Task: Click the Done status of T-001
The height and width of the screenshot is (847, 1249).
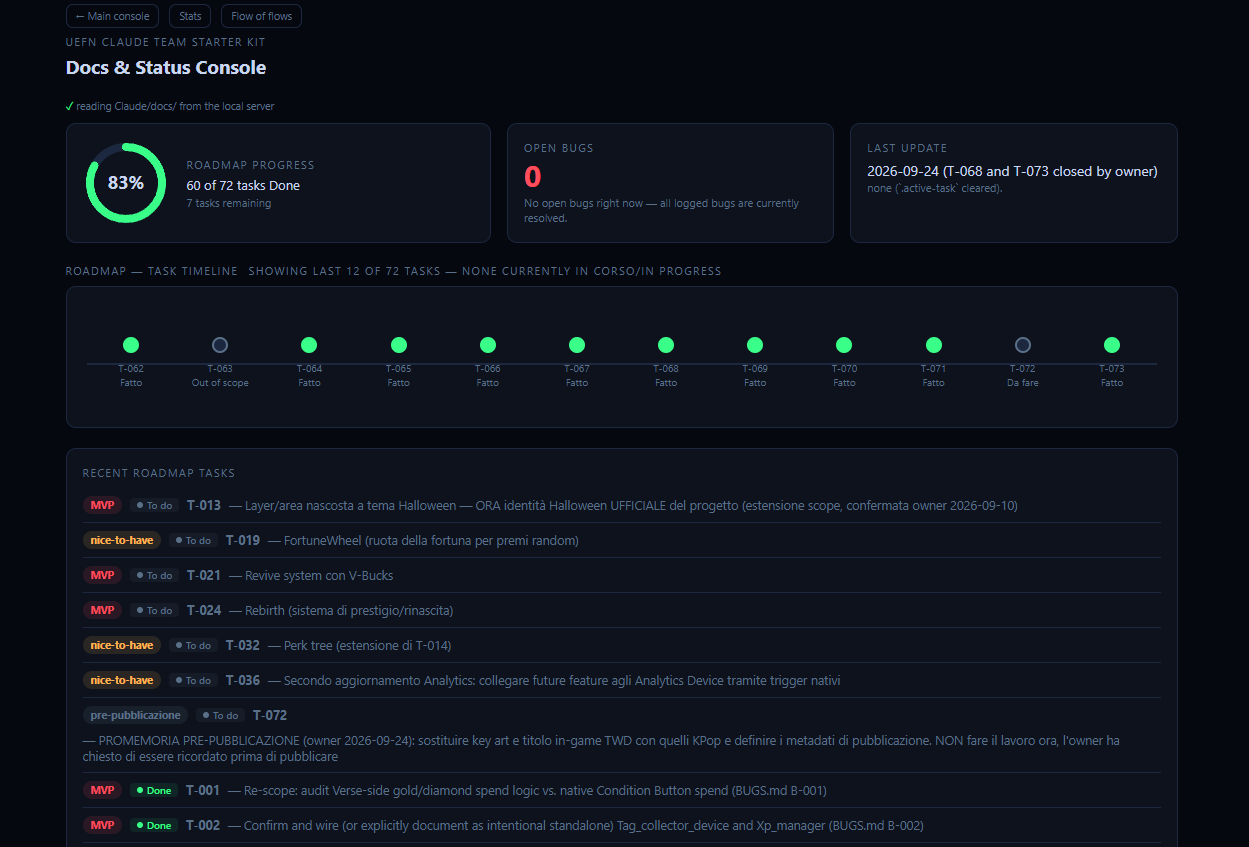Action: click(x=154, y=790)
